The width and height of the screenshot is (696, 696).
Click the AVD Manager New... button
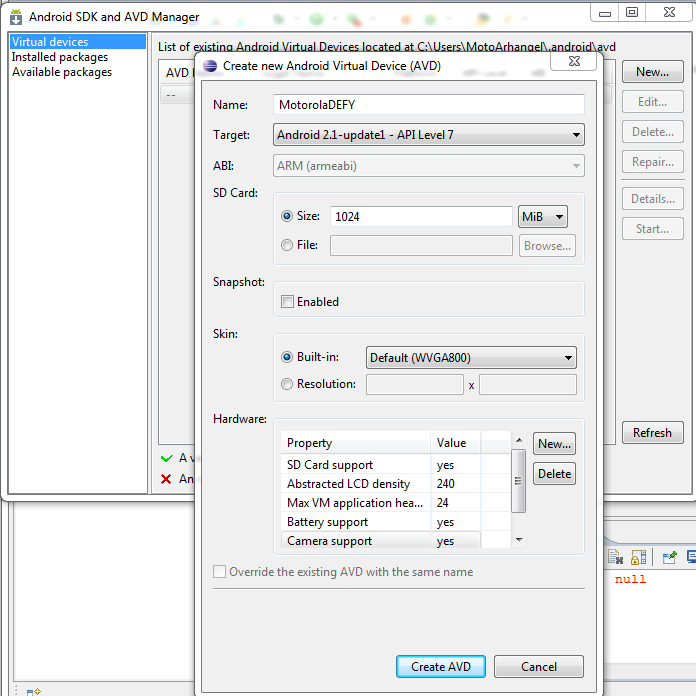(x=652, y=72)
